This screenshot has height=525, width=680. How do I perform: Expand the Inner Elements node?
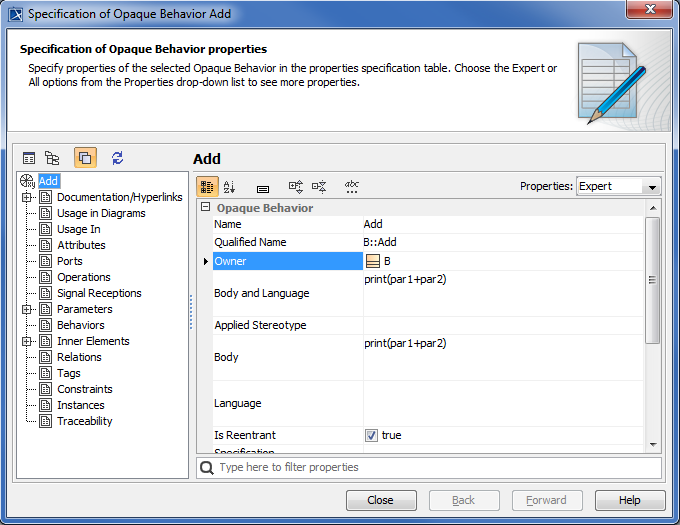click(x=27, y=341)
